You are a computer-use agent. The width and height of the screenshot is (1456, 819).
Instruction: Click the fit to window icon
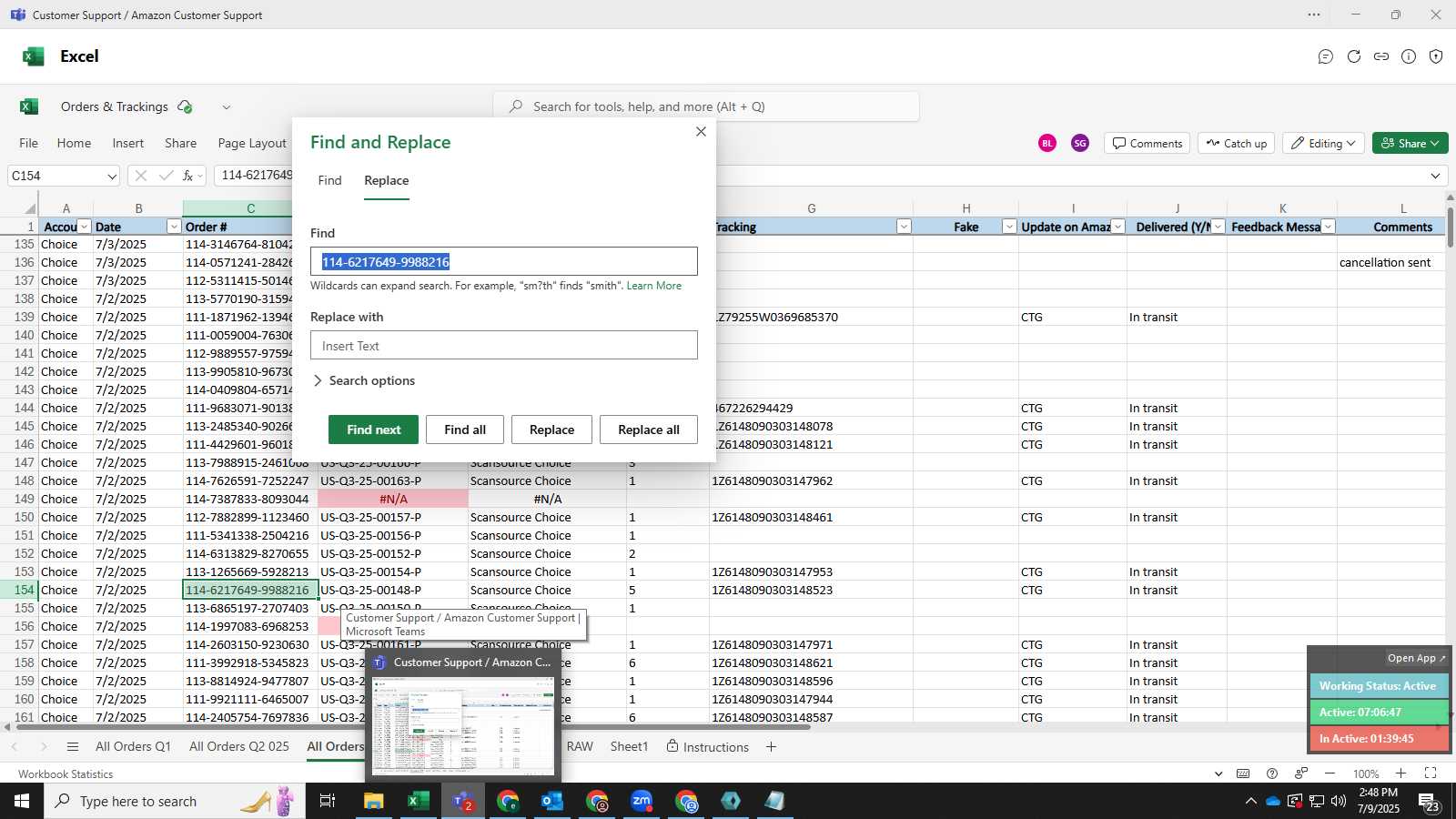[x=1431, y=773]
